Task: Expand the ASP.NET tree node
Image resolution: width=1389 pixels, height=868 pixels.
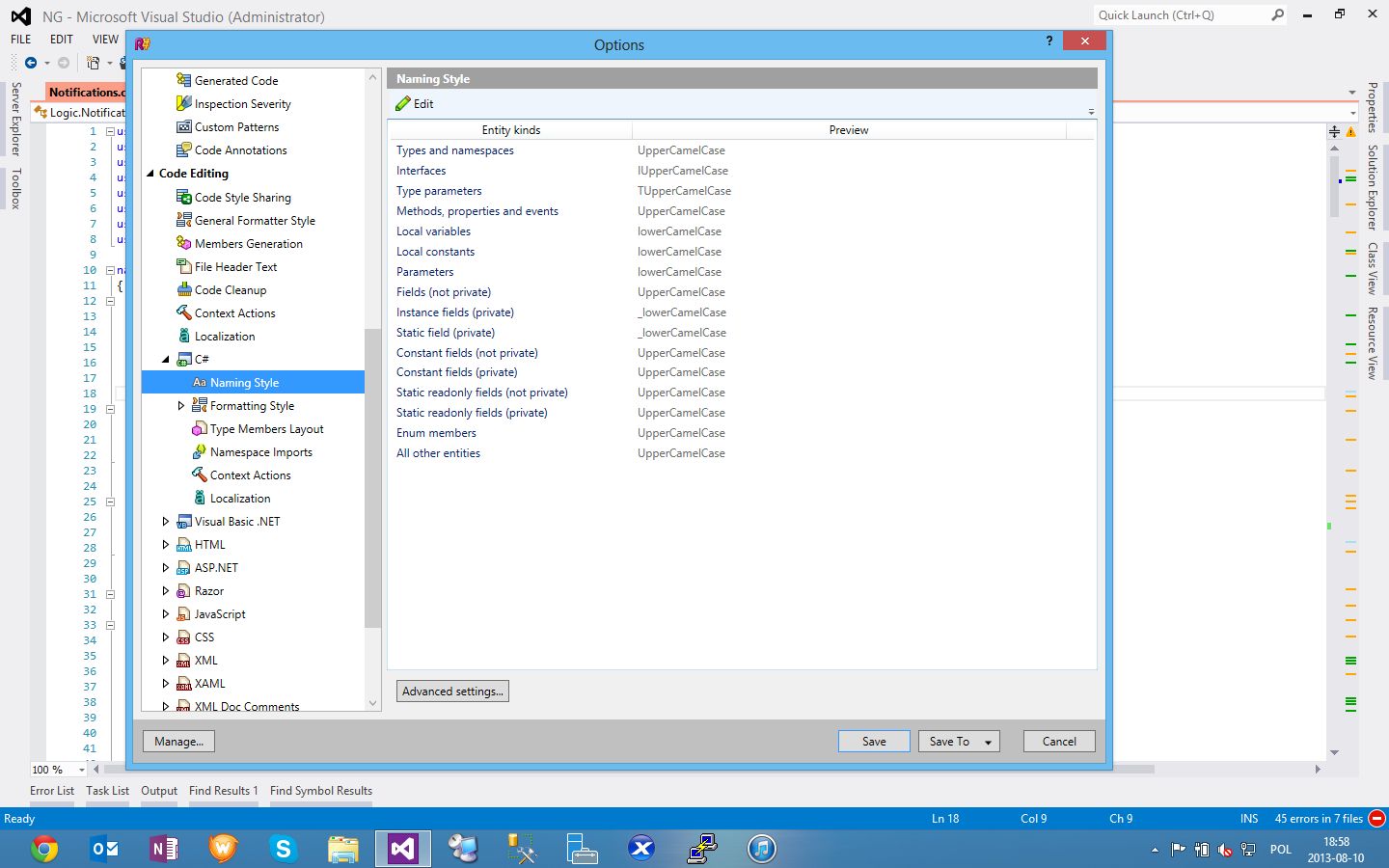Action: click(x=166, y=568)
